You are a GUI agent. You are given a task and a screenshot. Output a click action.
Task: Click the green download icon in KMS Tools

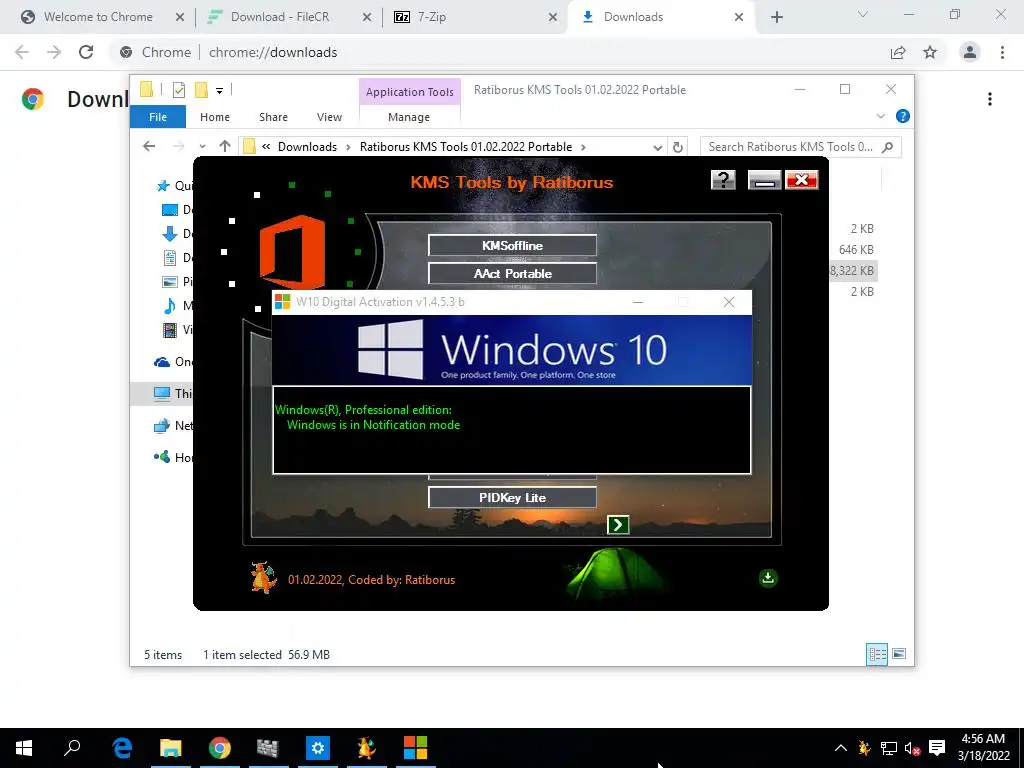click(768, 578)
